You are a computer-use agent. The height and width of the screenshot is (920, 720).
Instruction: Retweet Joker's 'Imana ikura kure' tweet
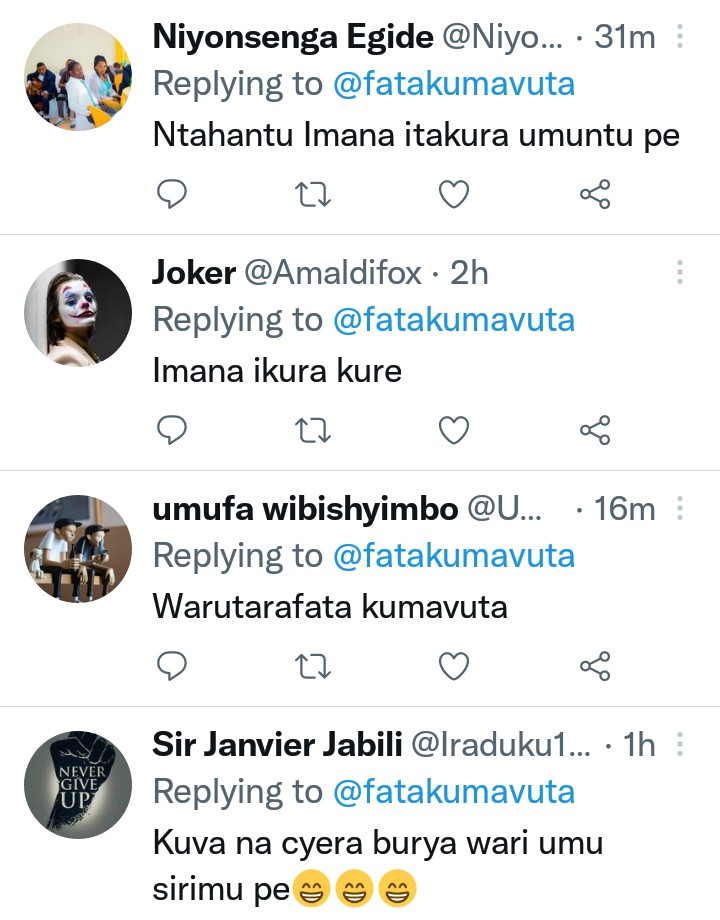[314, 430]
